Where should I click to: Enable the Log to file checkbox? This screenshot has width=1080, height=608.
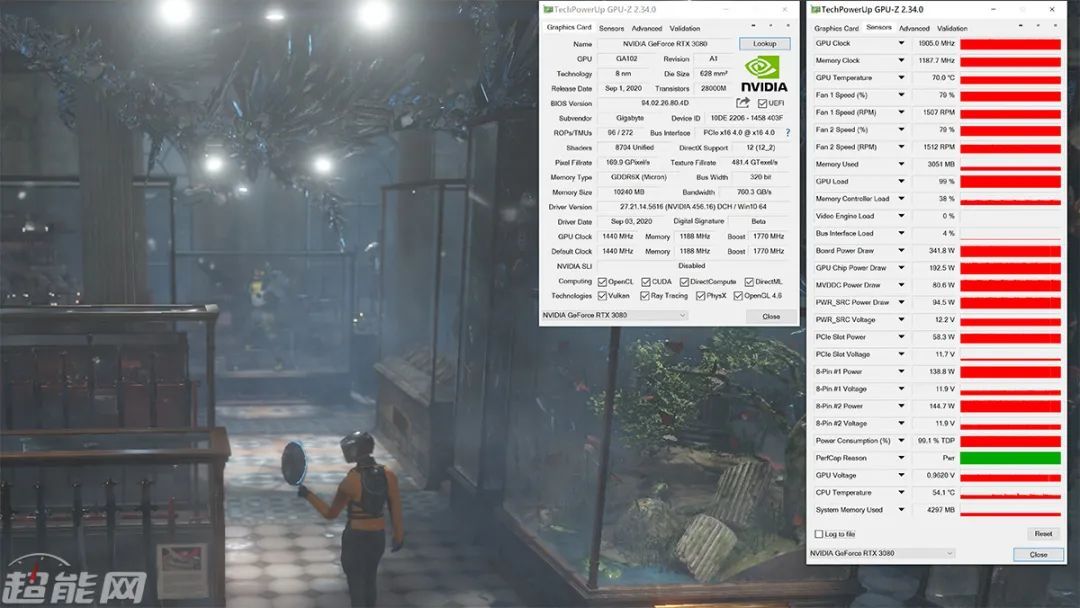pyautogui.click(x=818, y=534)
